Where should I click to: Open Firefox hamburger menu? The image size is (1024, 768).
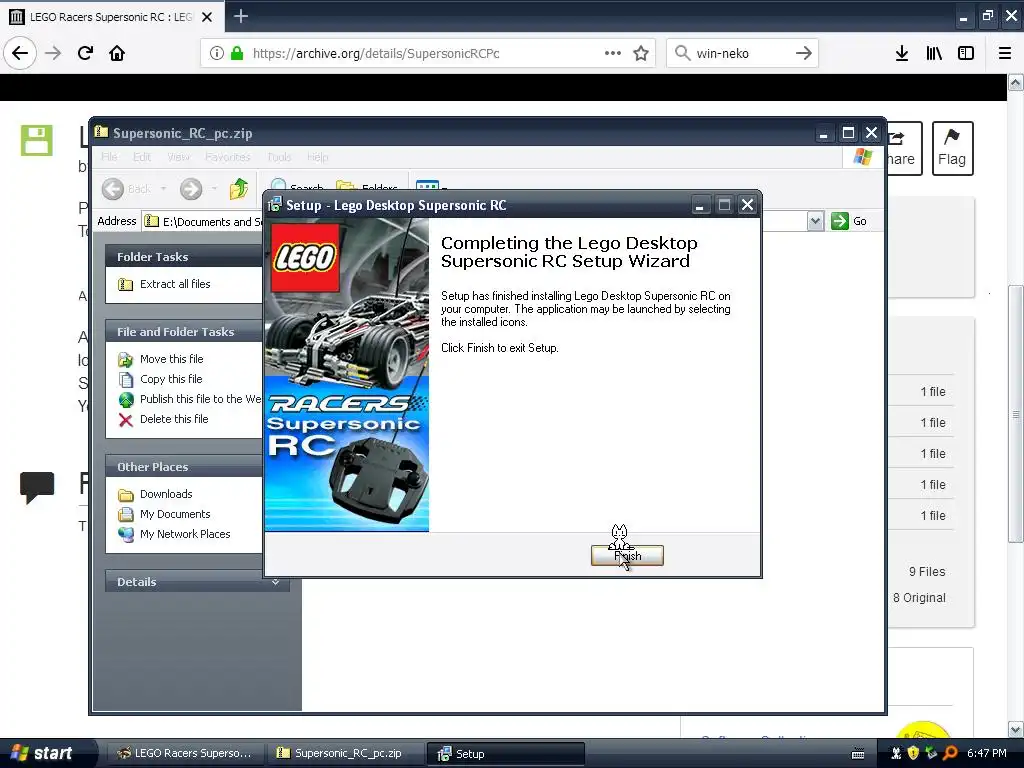point(1005,53)
